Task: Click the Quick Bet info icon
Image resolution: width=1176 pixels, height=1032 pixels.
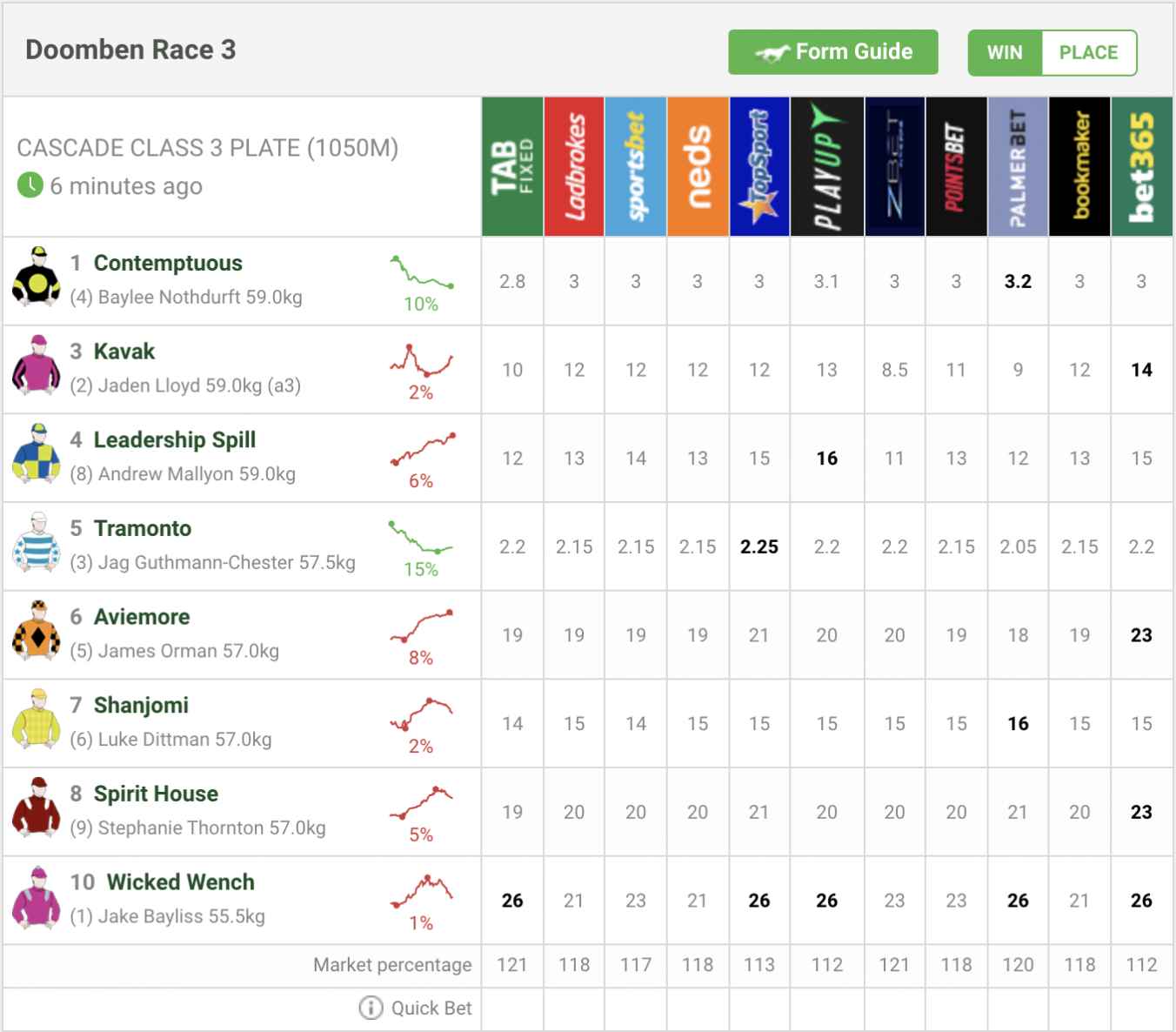Action: [371, 1008]
